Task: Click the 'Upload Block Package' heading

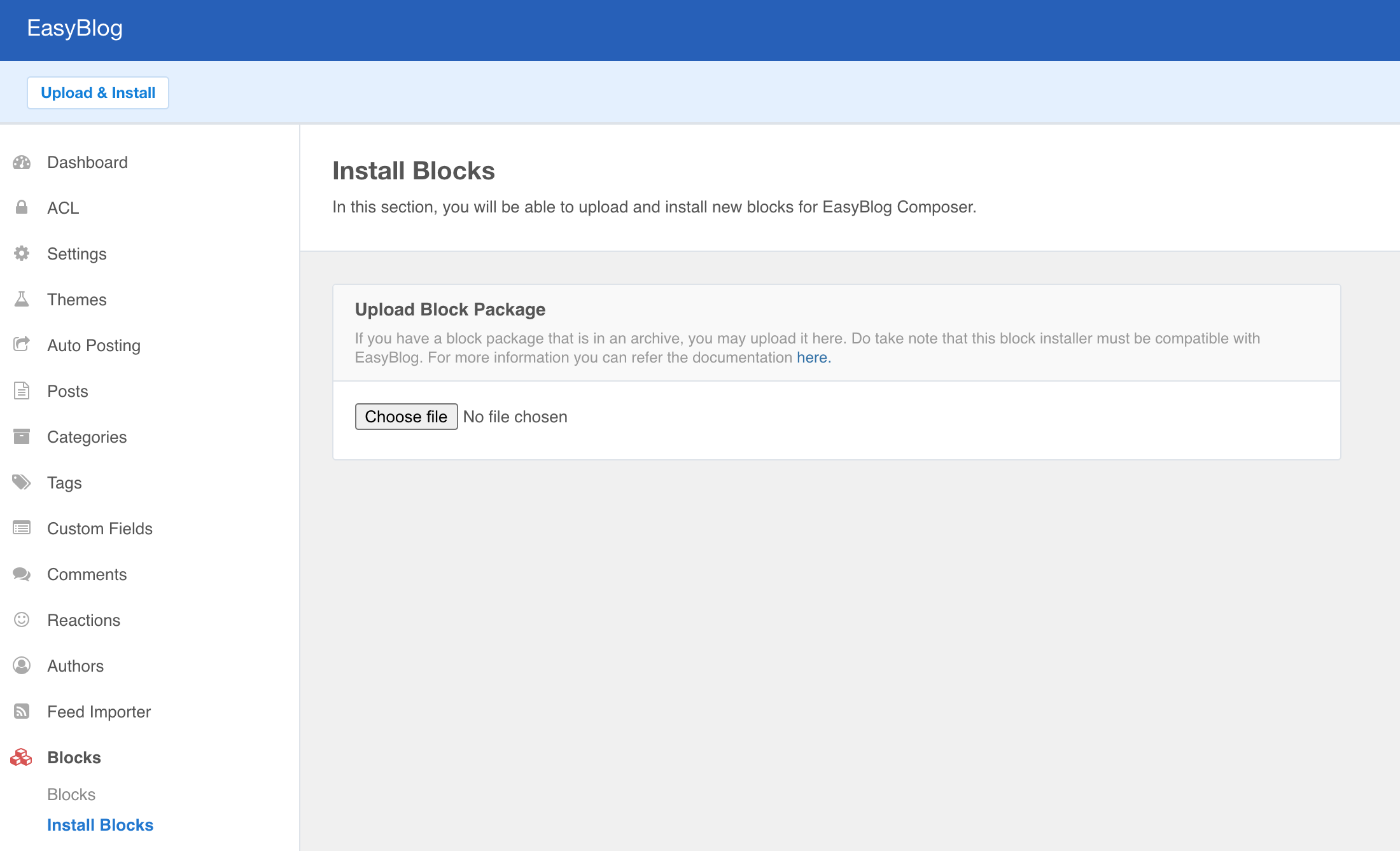Action: [450, 309]
